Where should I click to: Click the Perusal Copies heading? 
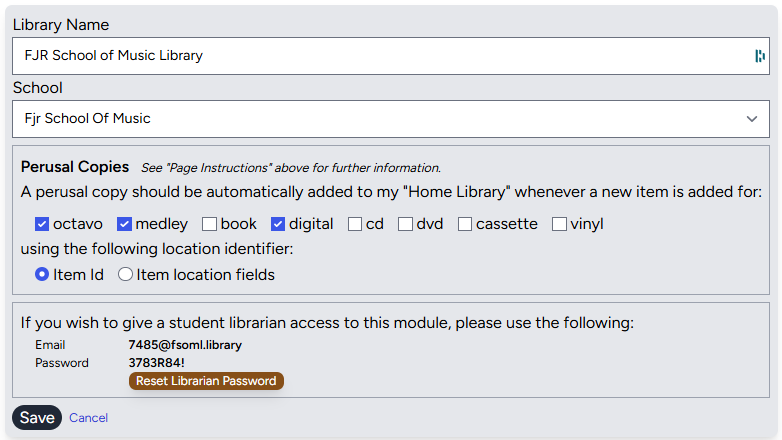(75, 167)
